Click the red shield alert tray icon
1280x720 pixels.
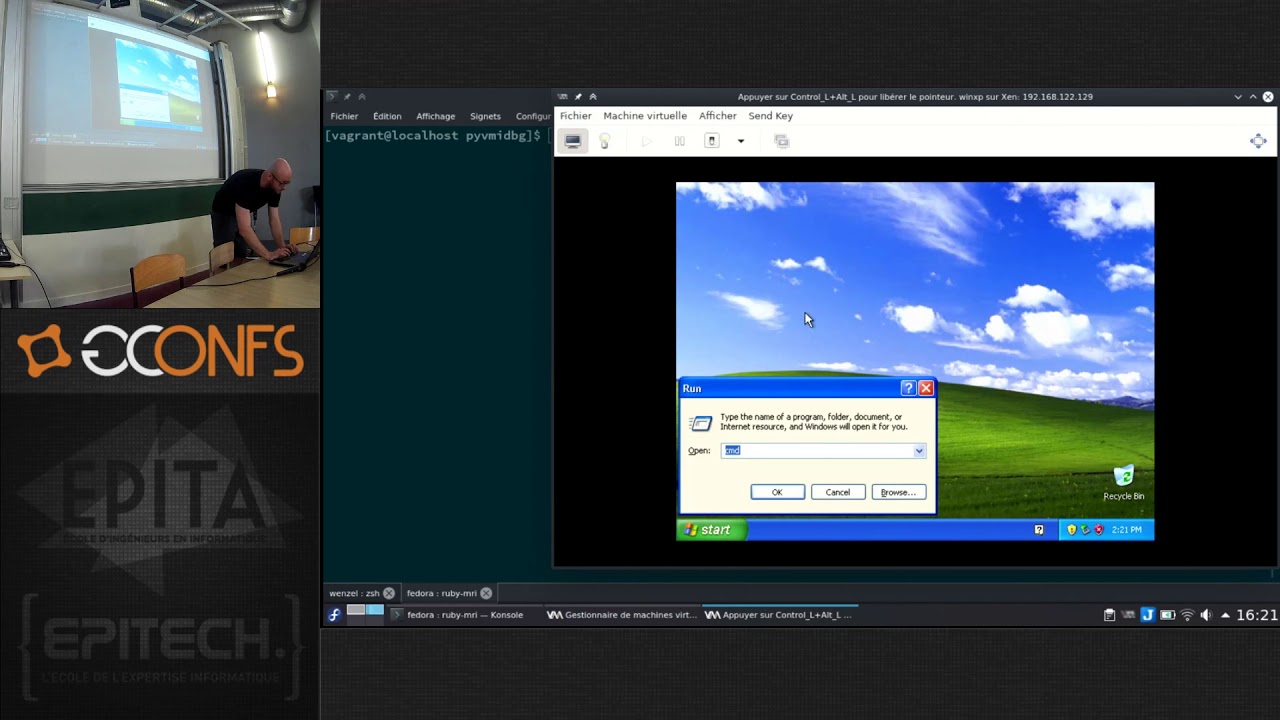1097,530
